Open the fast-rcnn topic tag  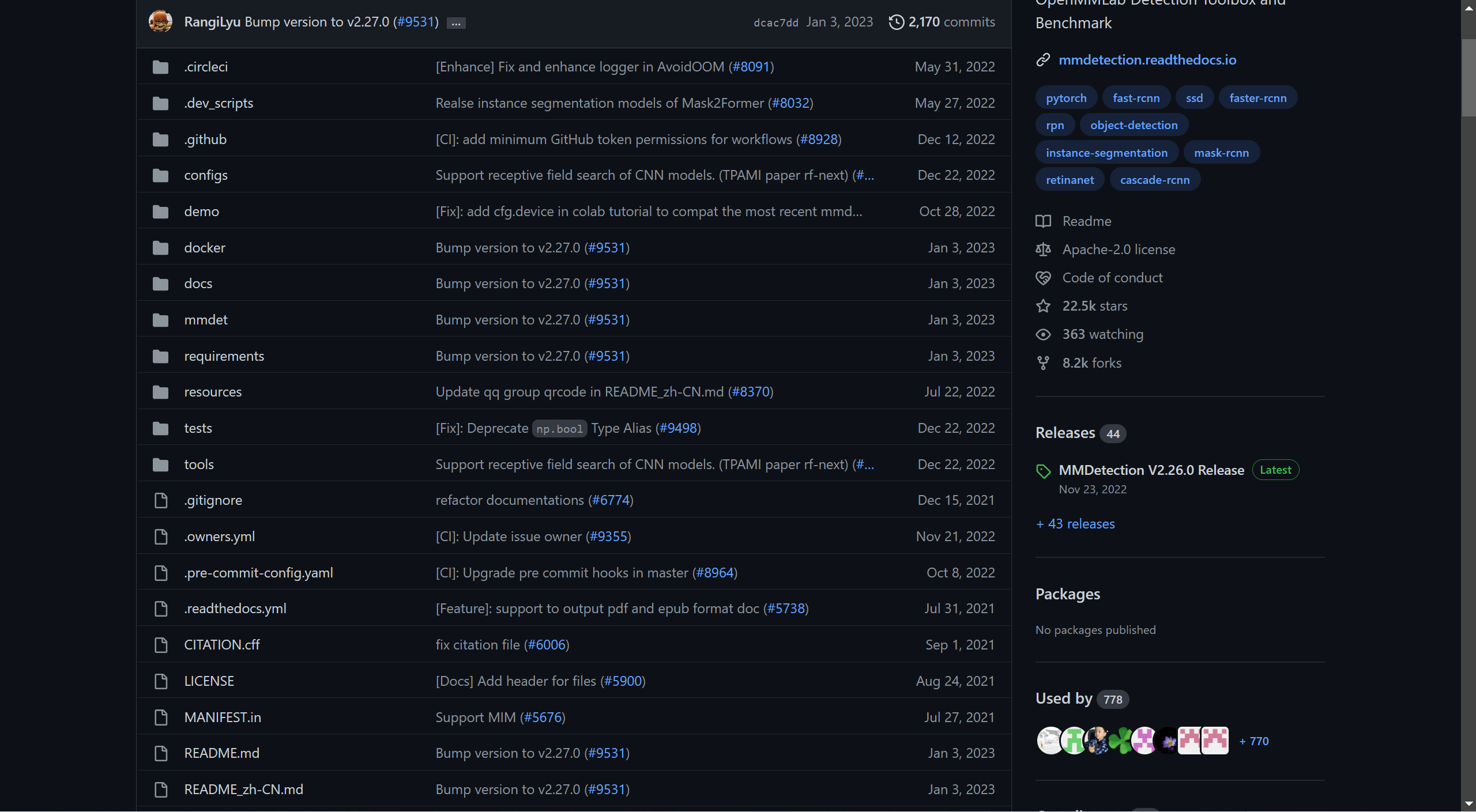(x=1136, y=98)
